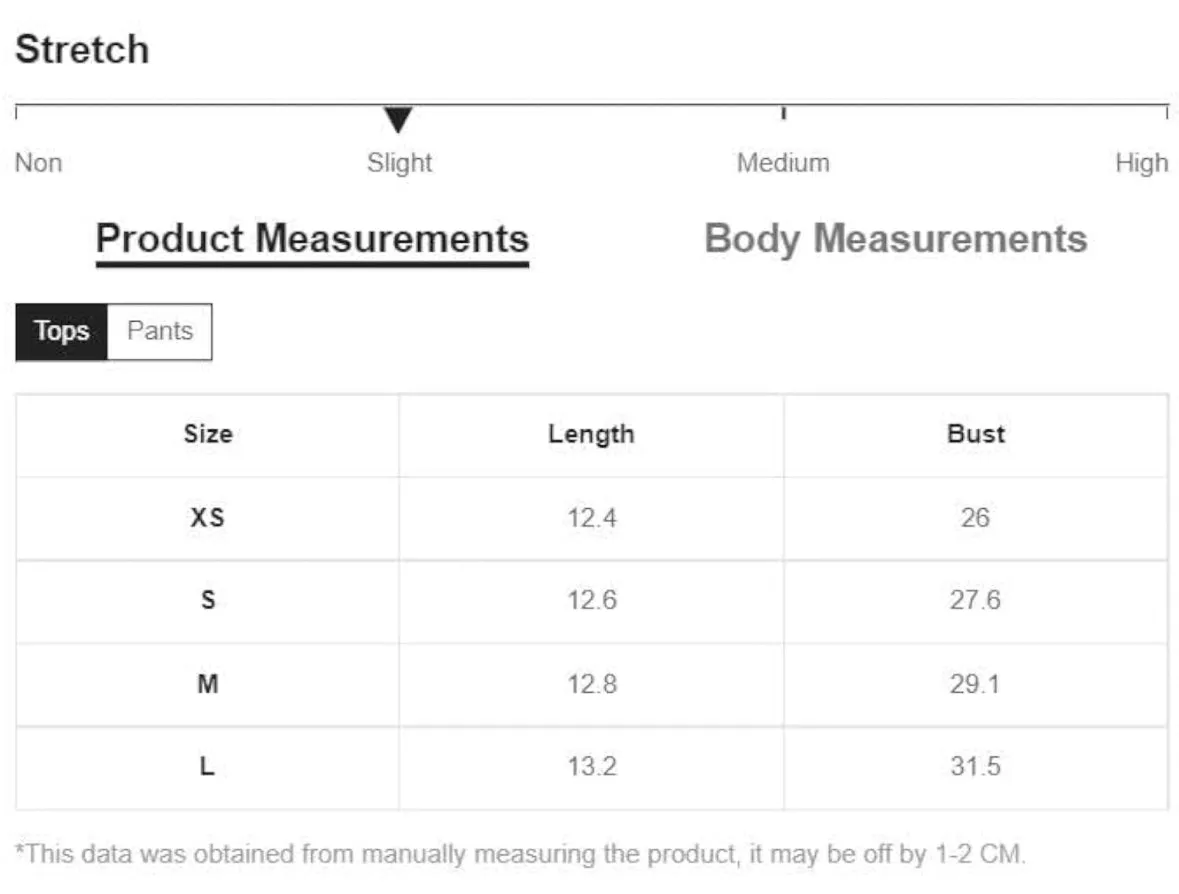Click the Bust column header
This screenshot has width=1179, height=894.
[975, 434]
